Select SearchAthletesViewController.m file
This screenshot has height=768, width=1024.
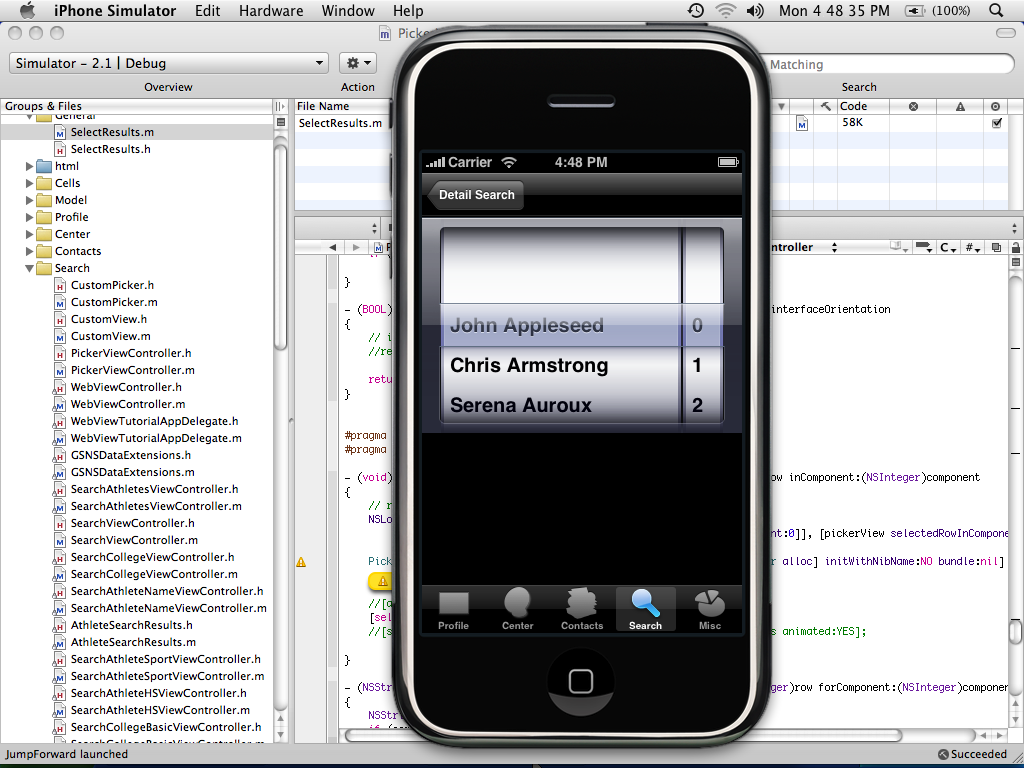156,506
